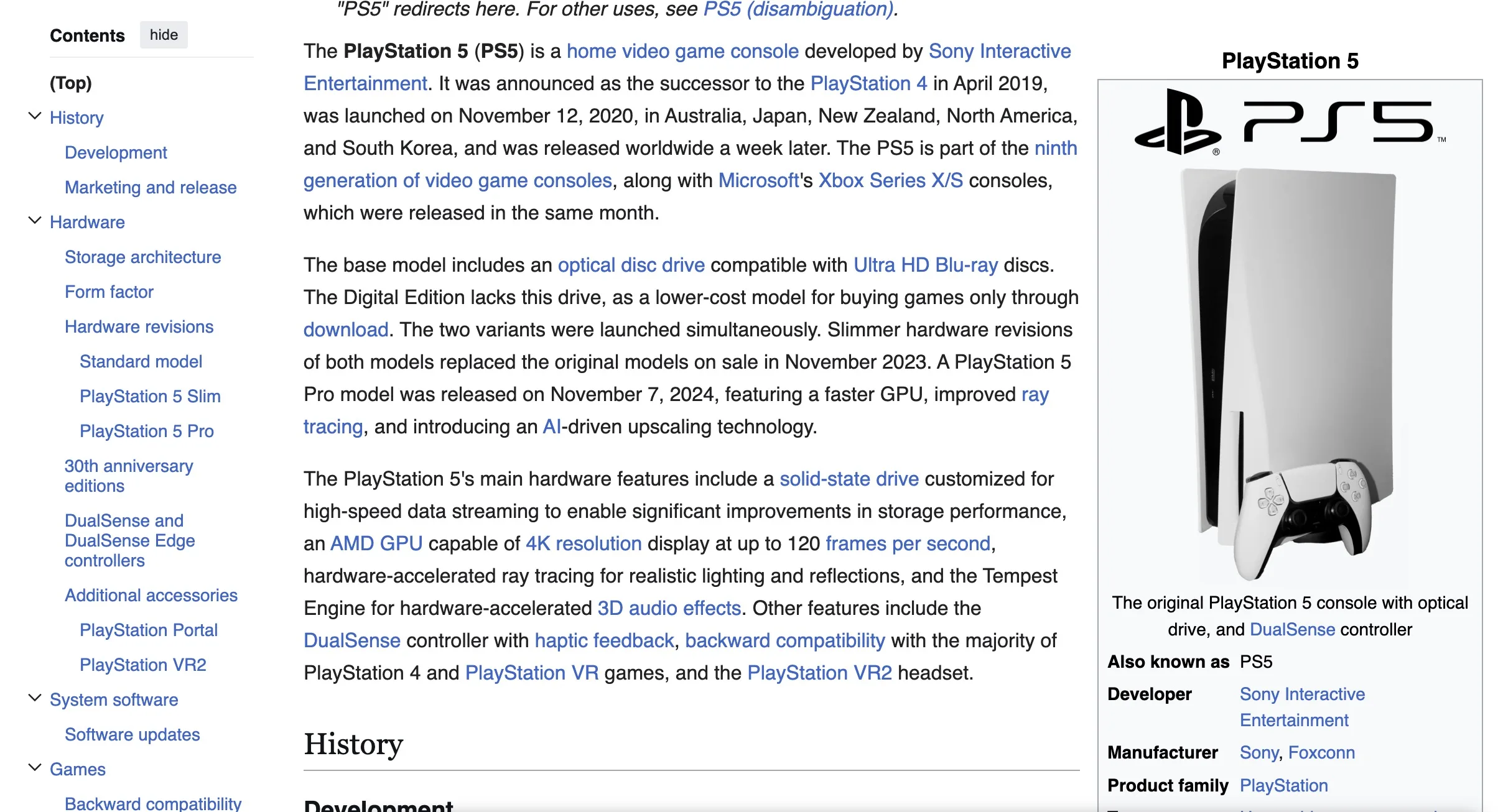Open the PlayStation product family link
This screenshot has width=1498, height=812.
click(x=1283, y=785)
